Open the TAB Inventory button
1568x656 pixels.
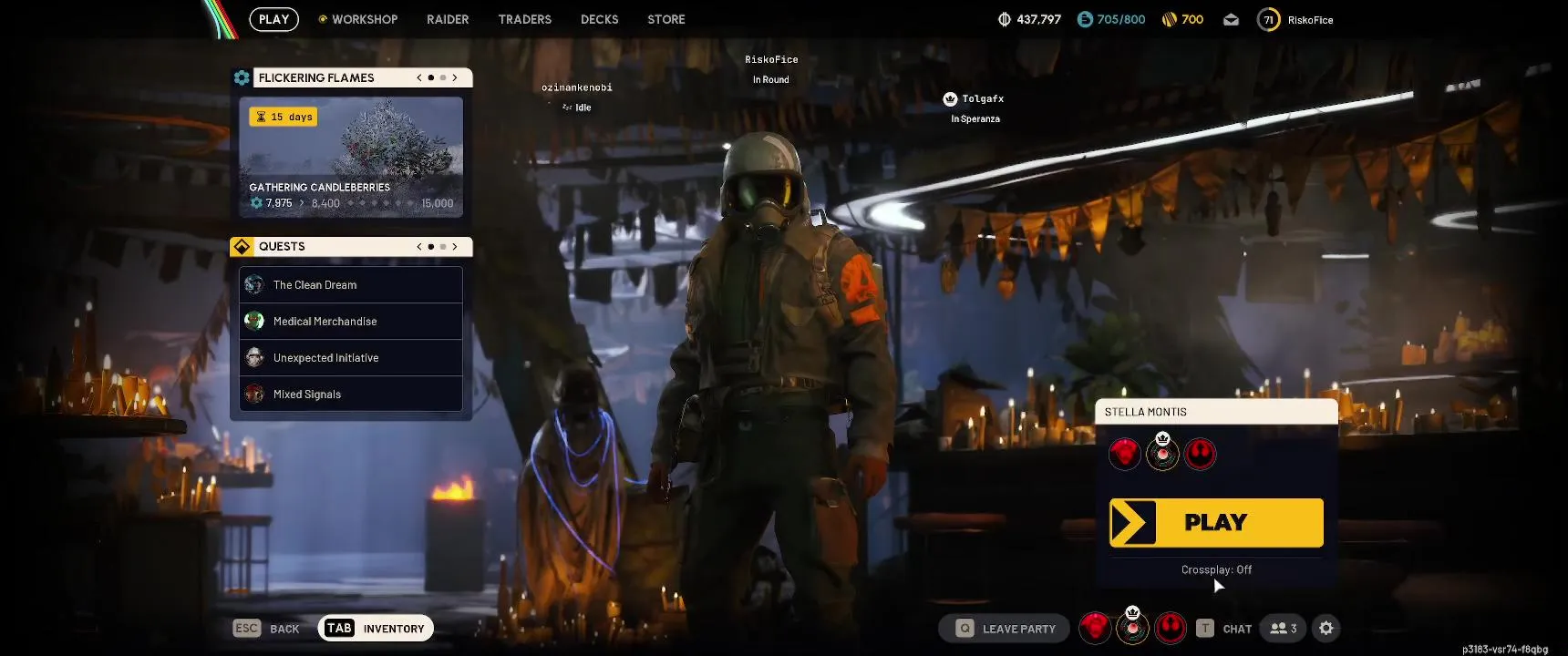point(376,628)
